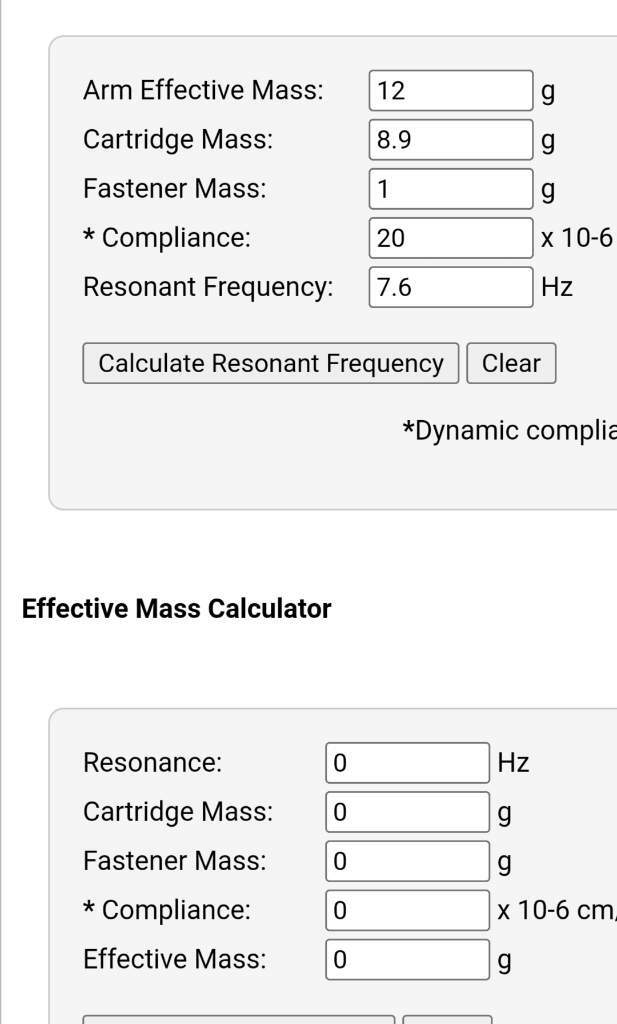Click the Dynamic compliance footnote text

click(x=510, y=431)
